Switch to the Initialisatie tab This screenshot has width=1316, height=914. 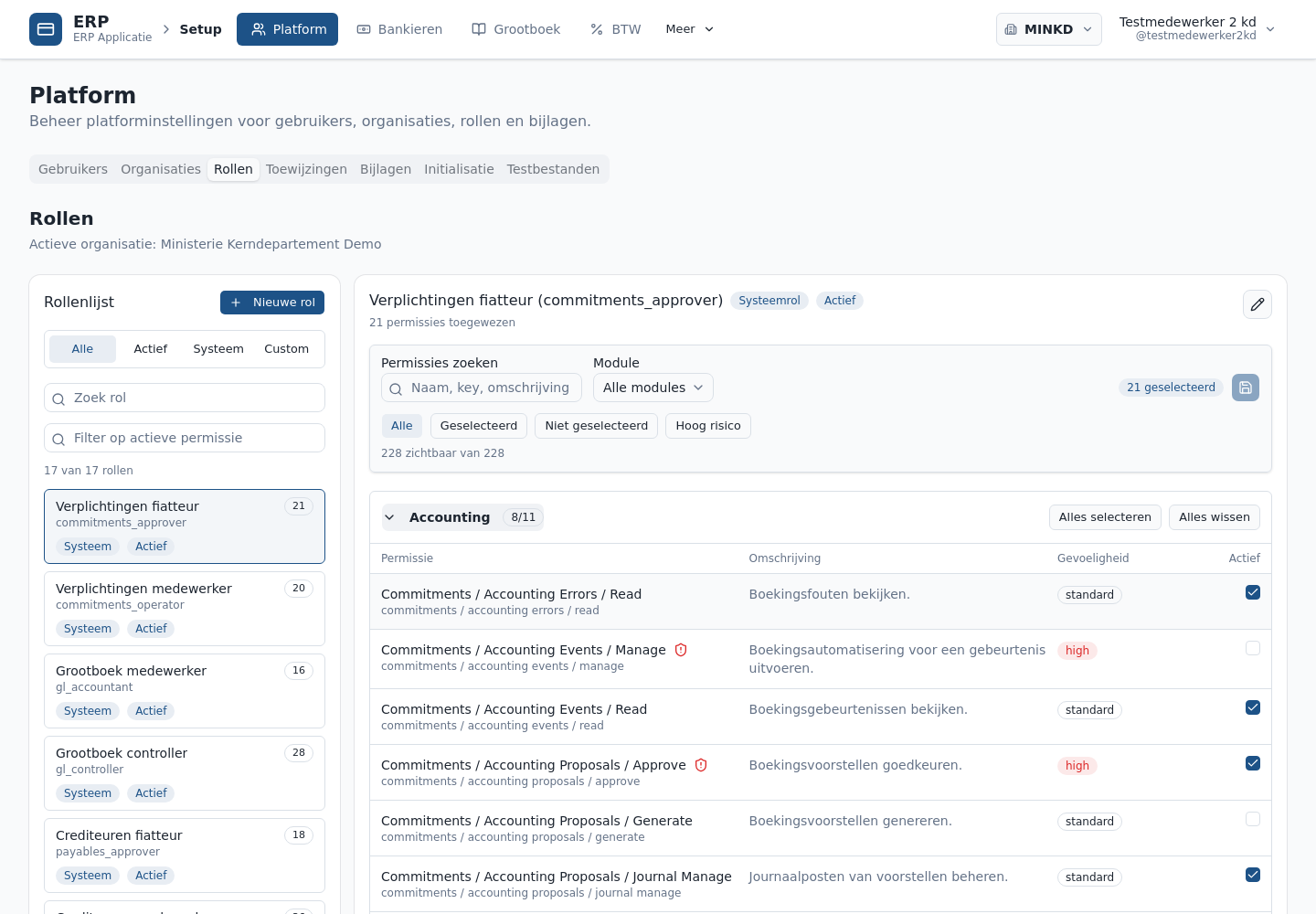pos(459,169)
